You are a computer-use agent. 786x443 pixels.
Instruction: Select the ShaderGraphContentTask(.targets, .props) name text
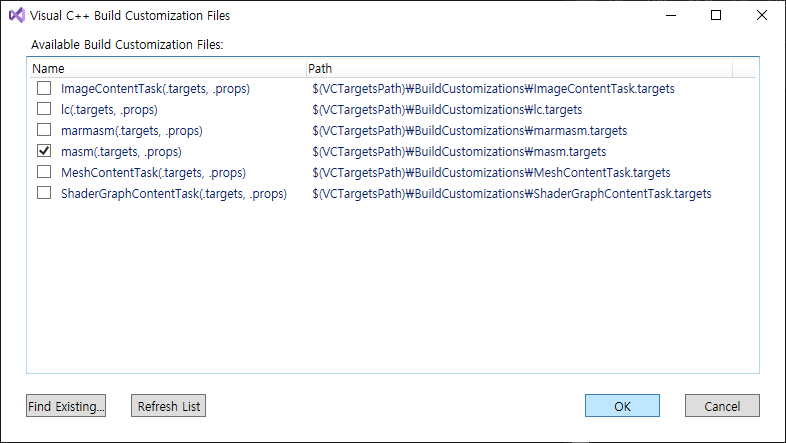(174, 194)
